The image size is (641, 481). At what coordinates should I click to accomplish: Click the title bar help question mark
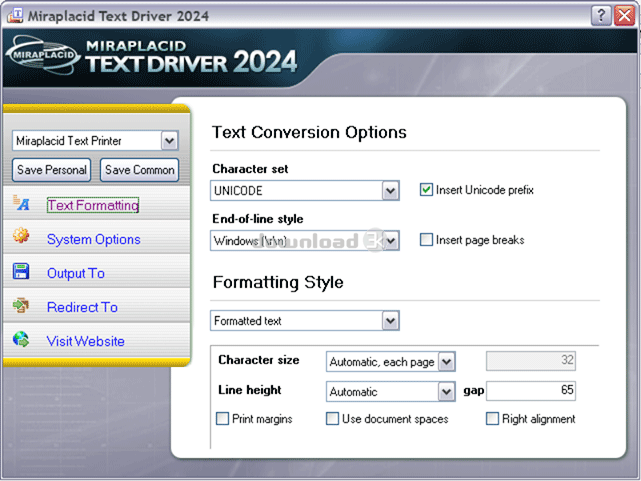600,15
